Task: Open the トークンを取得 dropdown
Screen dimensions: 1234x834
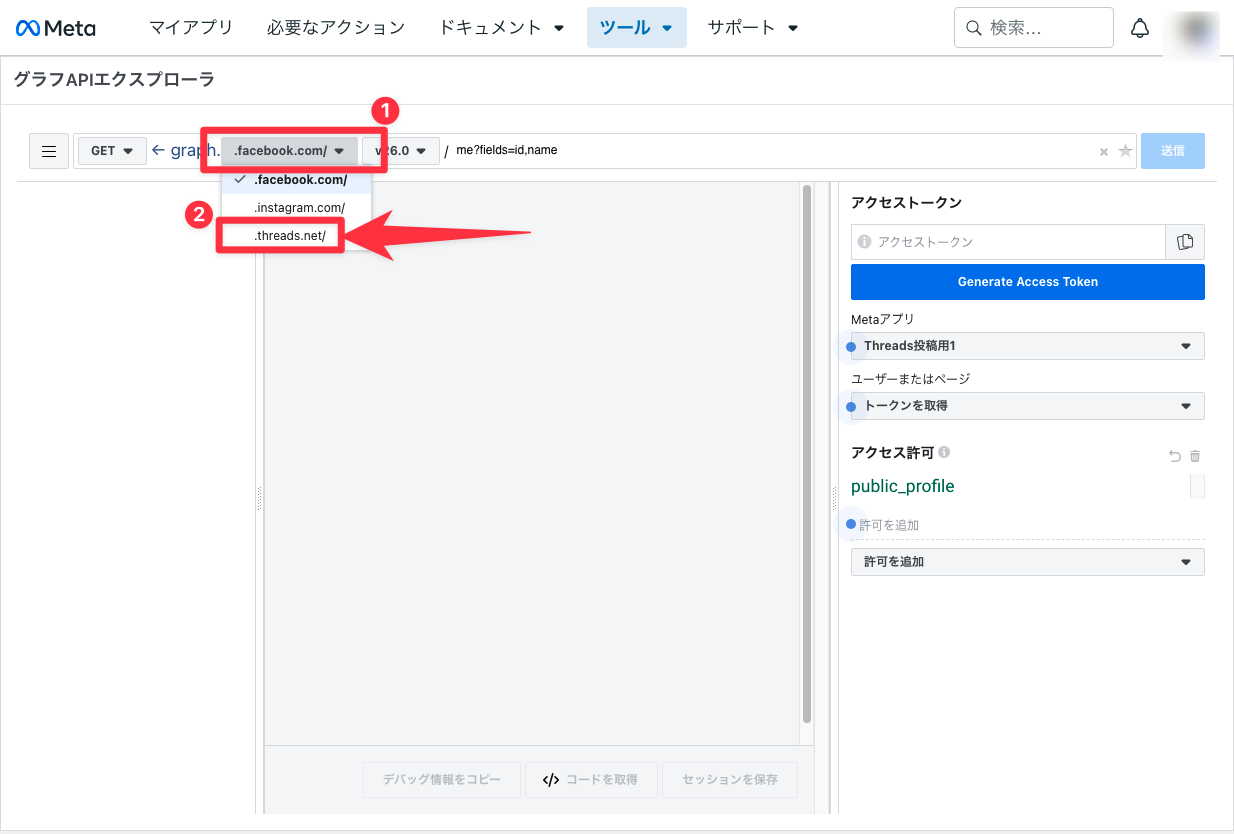Action: 1028,406
